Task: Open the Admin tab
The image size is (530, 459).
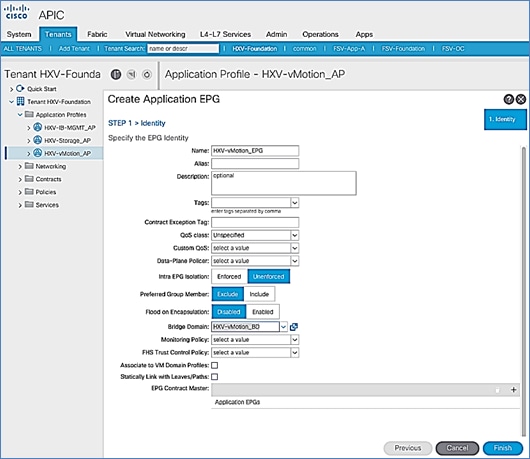Action: point(276,34)
